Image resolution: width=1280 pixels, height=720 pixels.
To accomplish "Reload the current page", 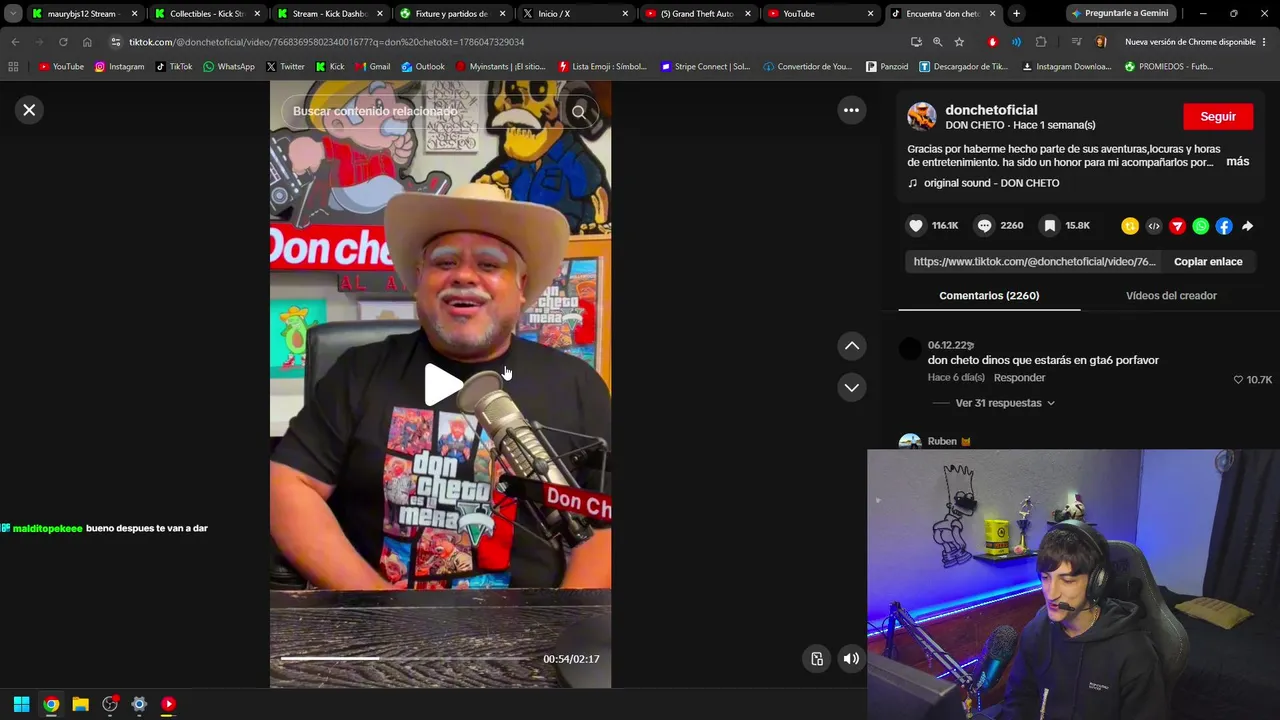I will point(63,42).
